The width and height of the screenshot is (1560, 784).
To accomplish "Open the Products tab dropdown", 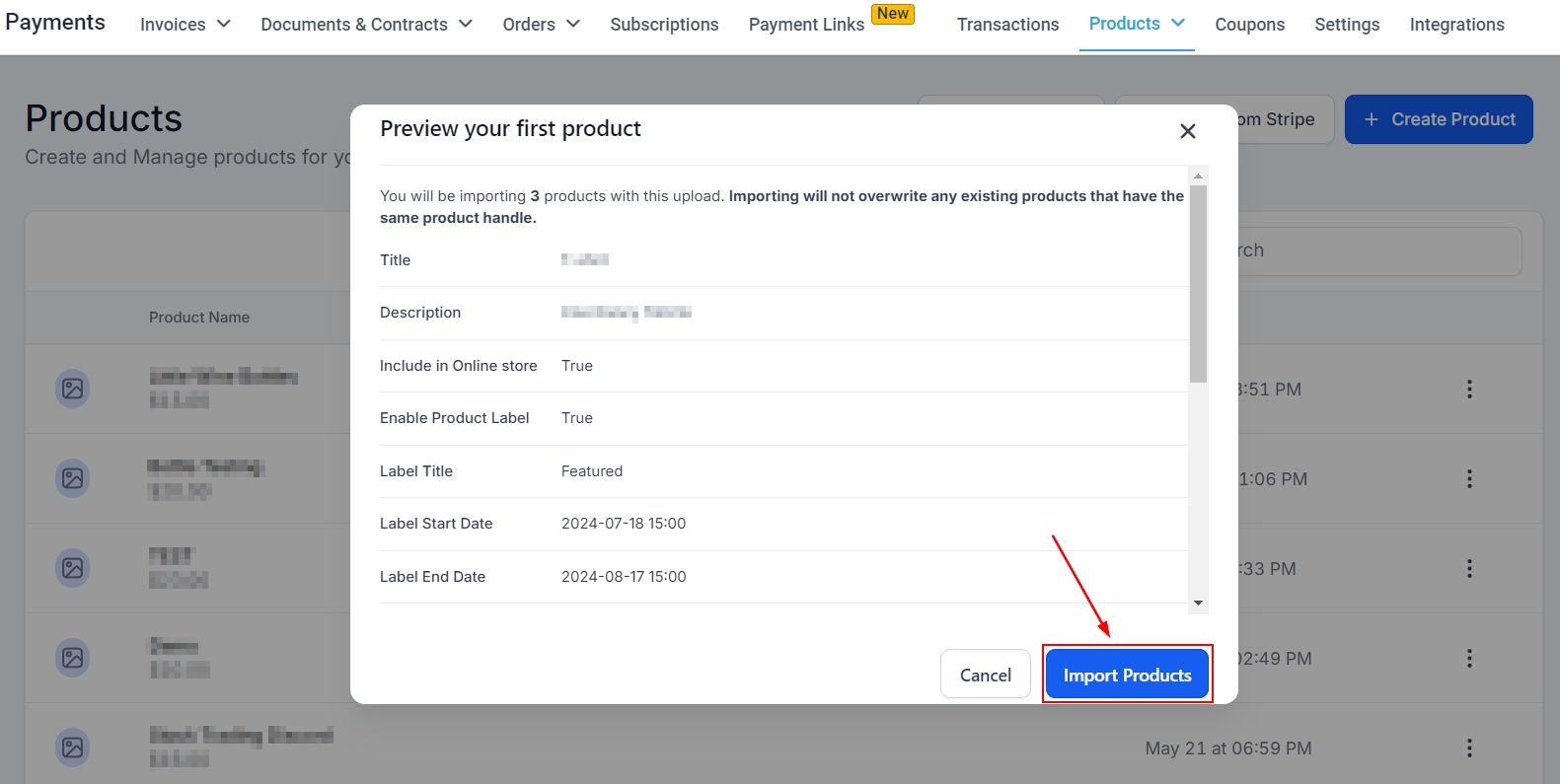I will click(1136, 24).
